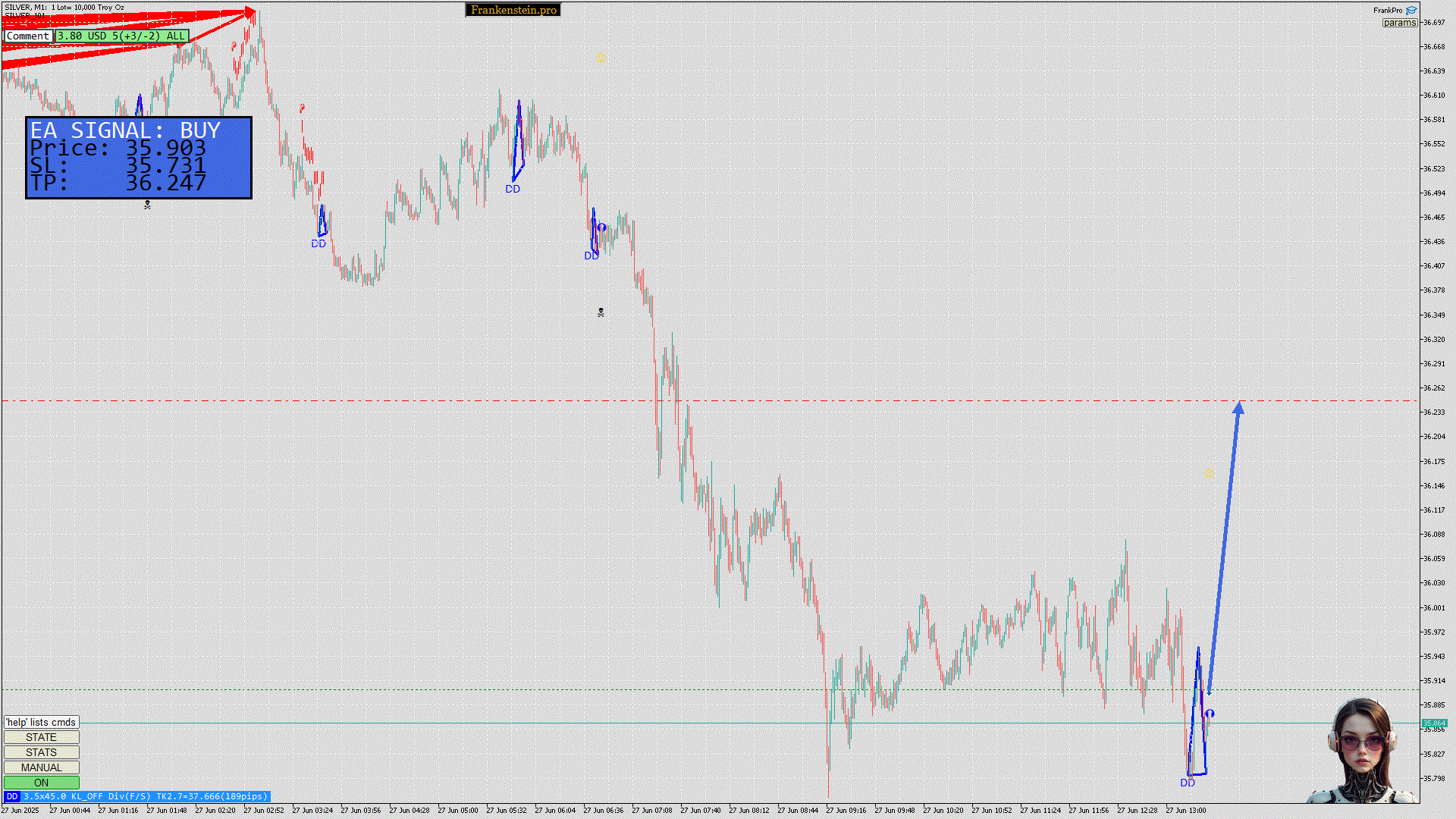Click the blue EA SIGNAL BUY panel
The height and width of the screenshot is (819, 1456).
pyautogui.click(x=139, y=158)
